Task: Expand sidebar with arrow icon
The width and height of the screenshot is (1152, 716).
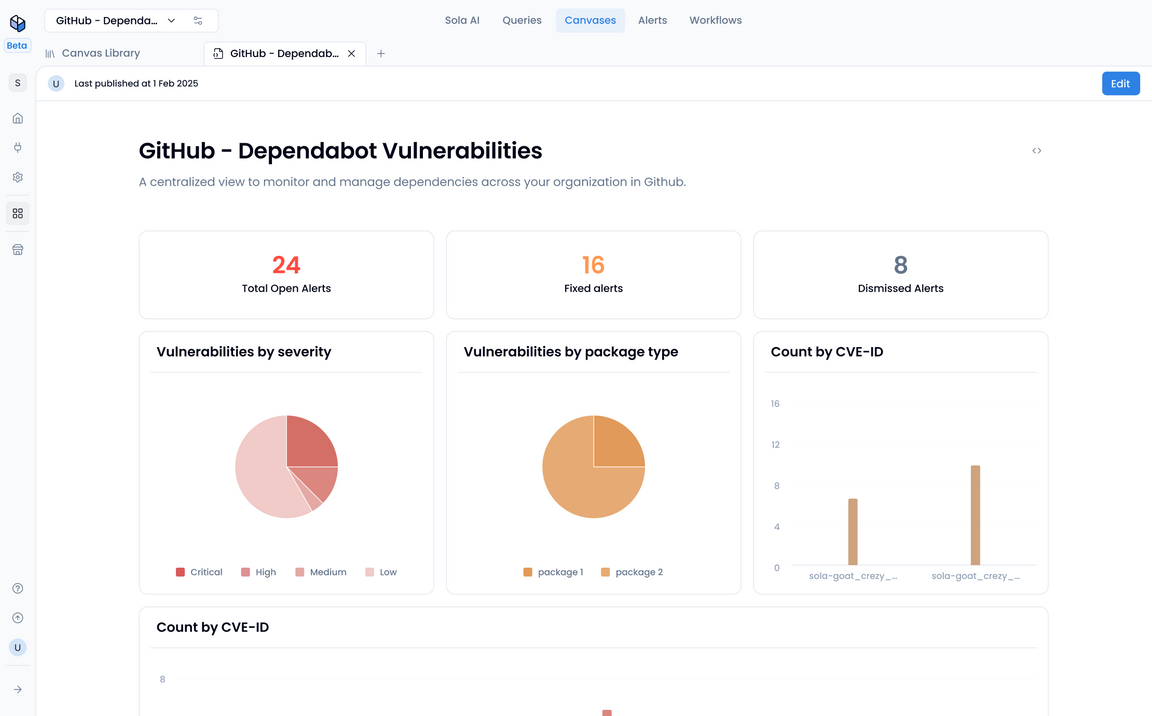Action: pyautogui.click(x=18, y=690)
